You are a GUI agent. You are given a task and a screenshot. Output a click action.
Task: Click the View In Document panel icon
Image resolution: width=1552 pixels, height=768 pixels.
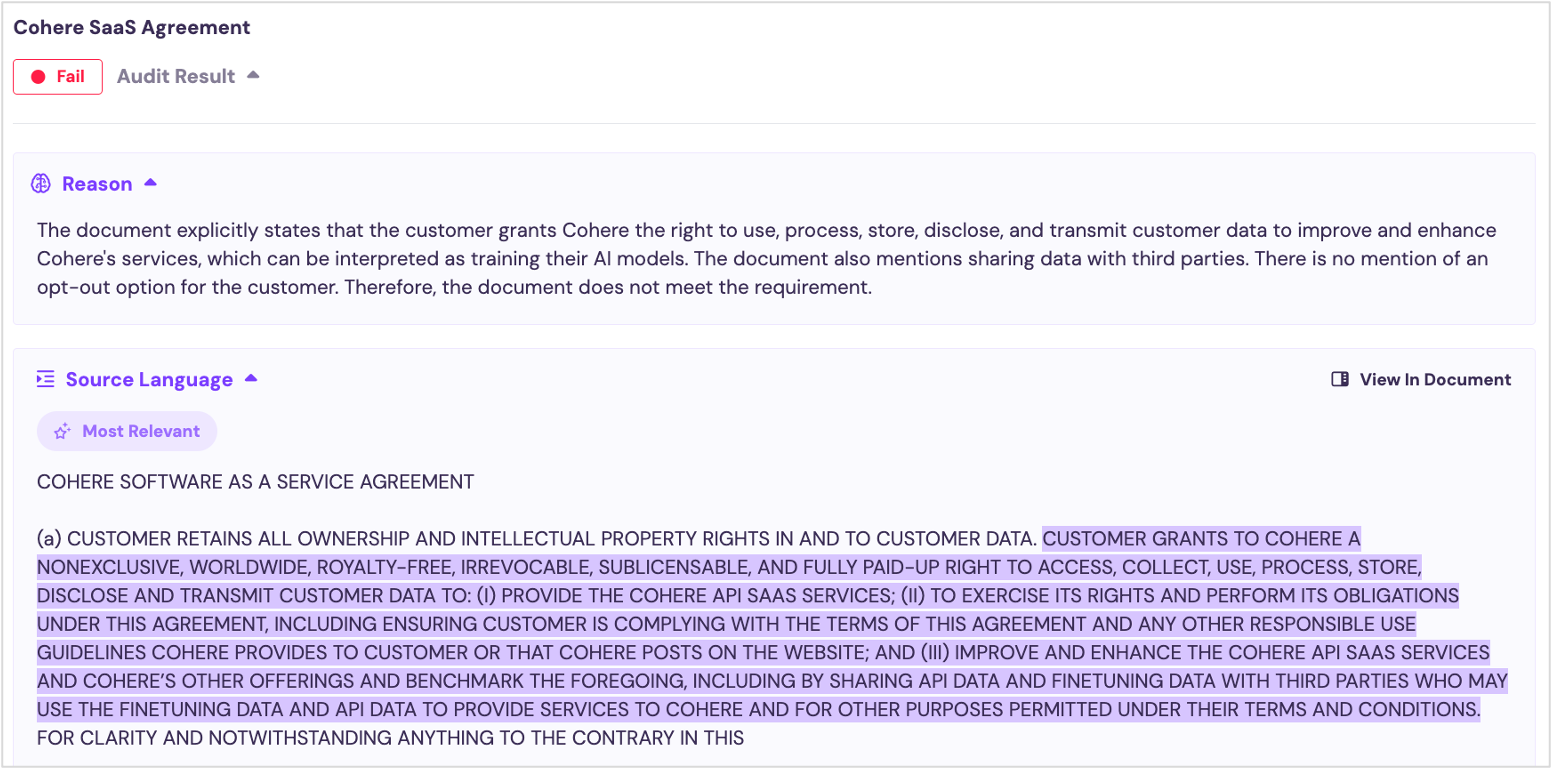1340,380
